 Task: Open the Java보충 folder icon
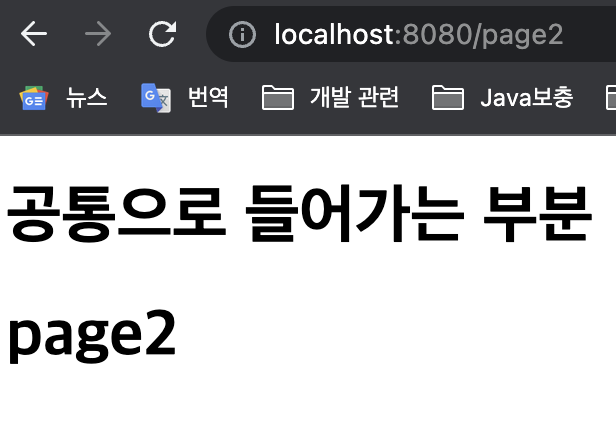pos(448,97)
